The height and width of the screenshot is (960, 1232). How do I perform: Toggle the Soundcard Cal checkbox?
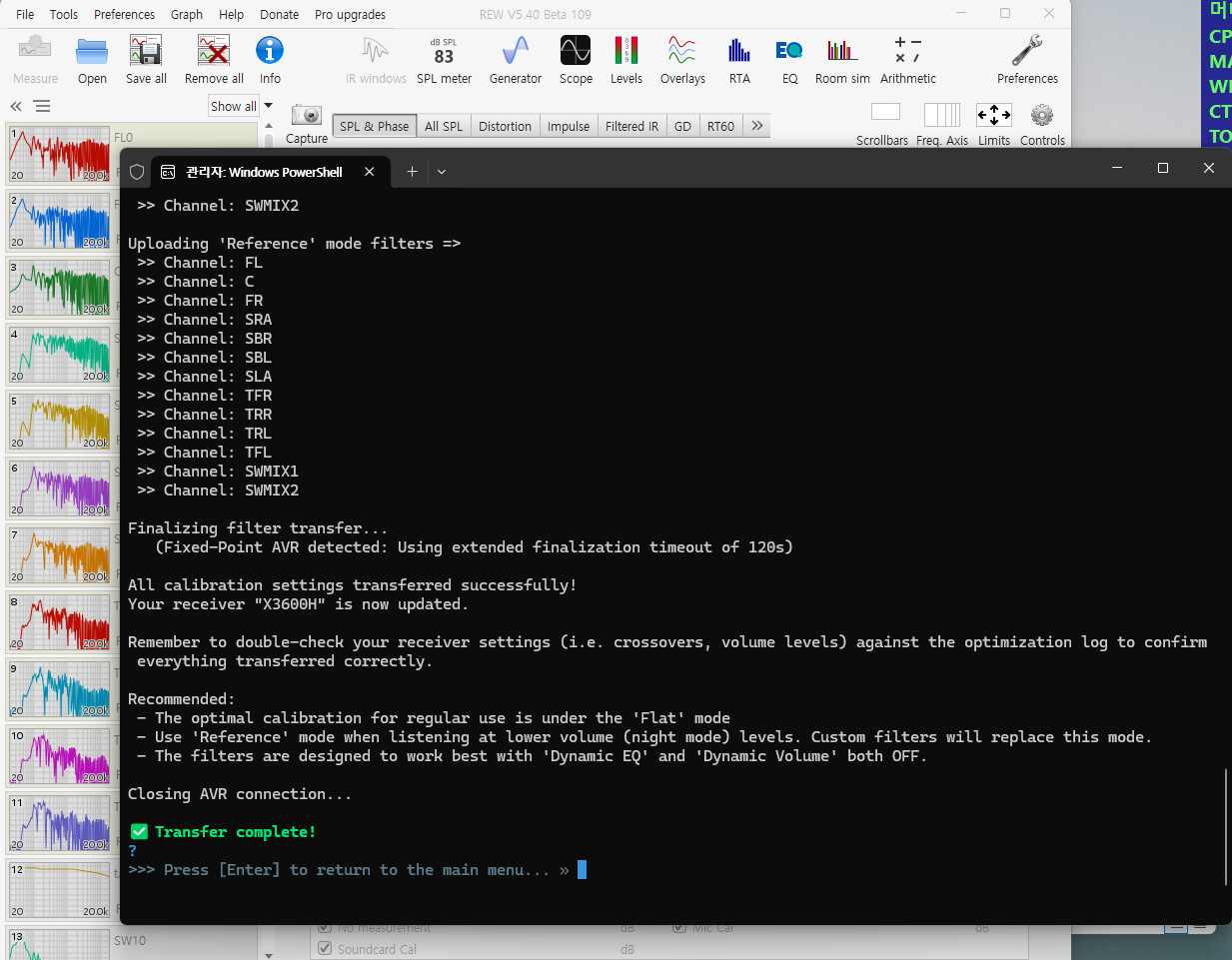[325, 949]
